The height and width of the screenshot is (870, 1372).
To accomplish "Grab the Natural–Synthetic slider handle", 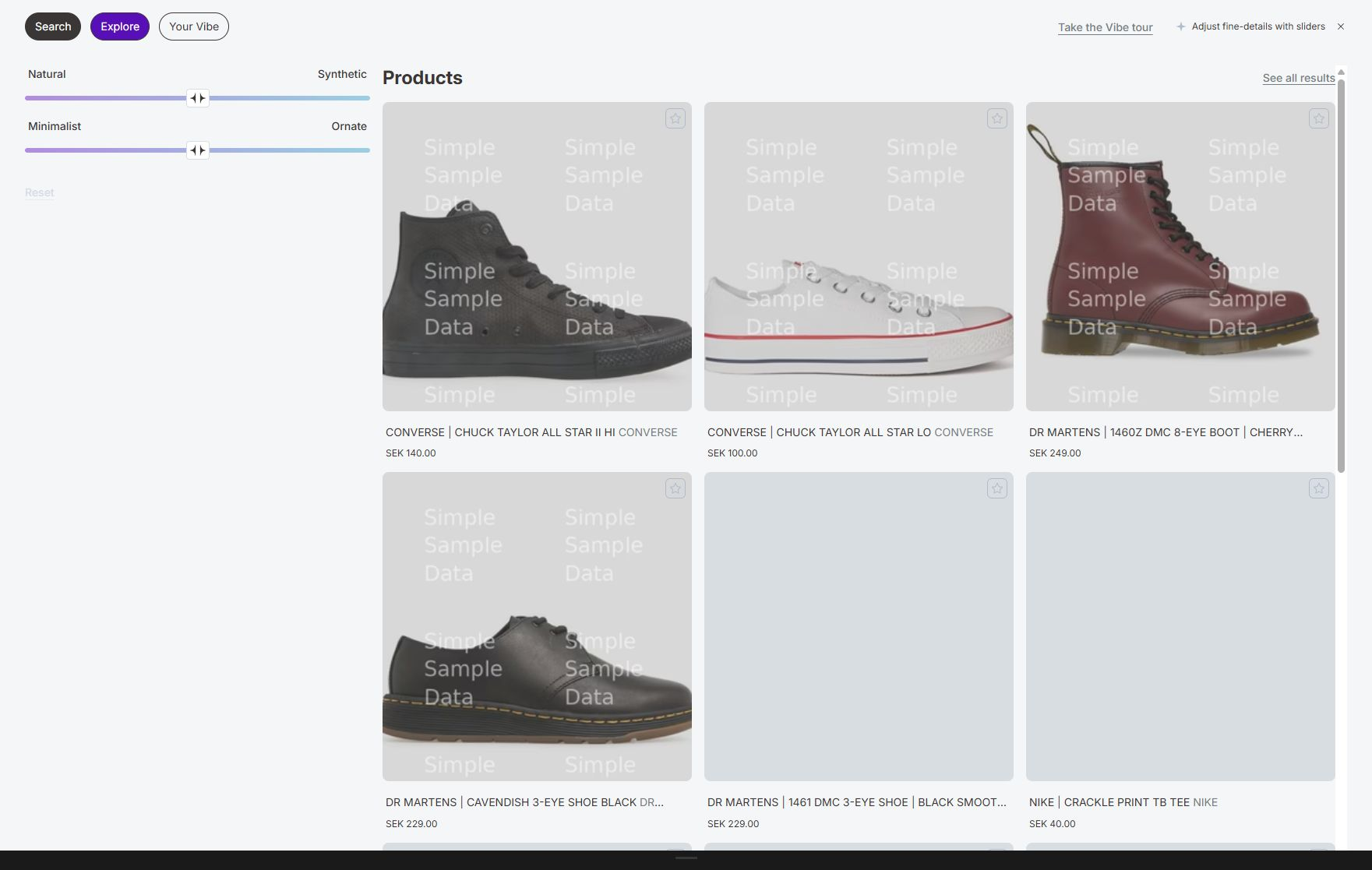I will (198, 98).
